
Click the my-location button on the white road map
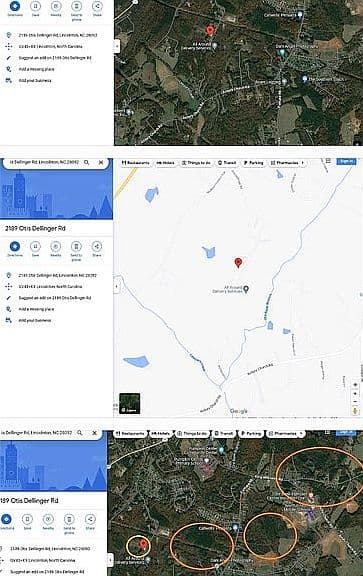(355, 385)
